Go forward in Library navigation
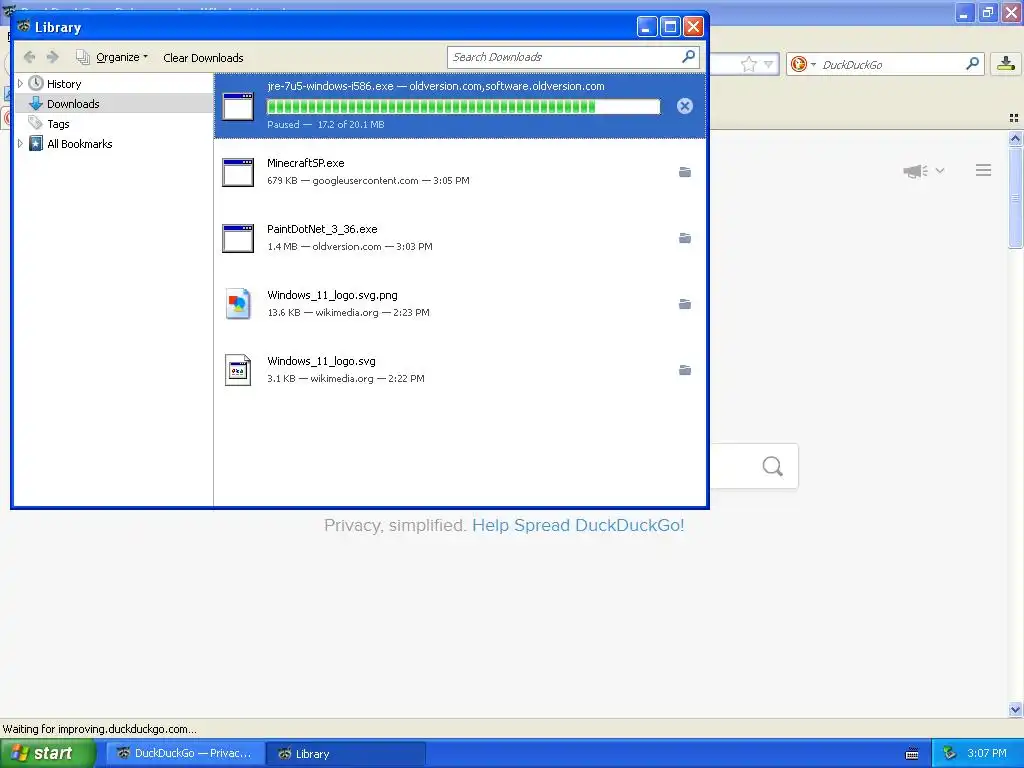 tap(53, 57)
